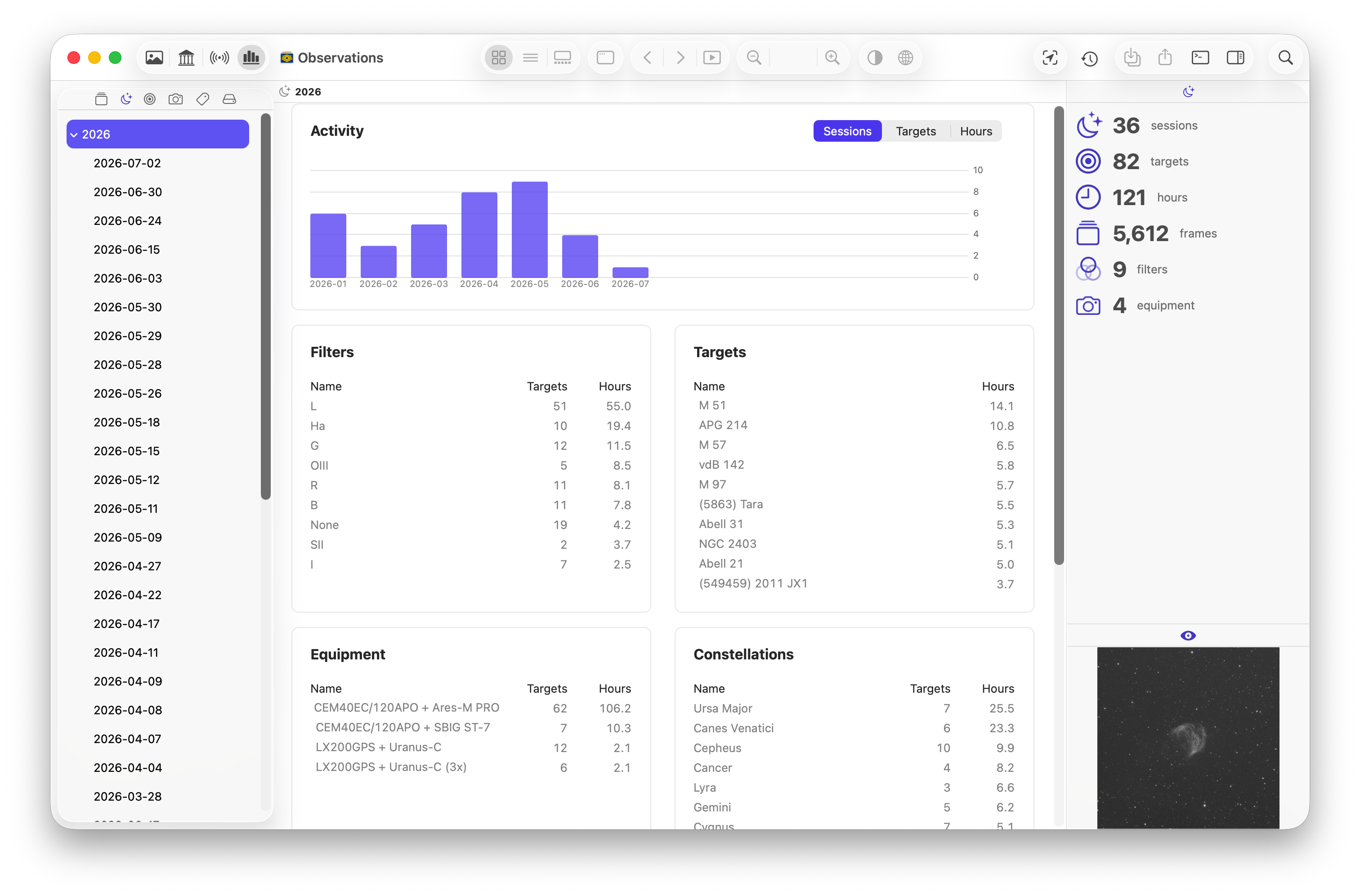Switch to grid view
The image size is (1360, 896).
(x=499, y=58)
